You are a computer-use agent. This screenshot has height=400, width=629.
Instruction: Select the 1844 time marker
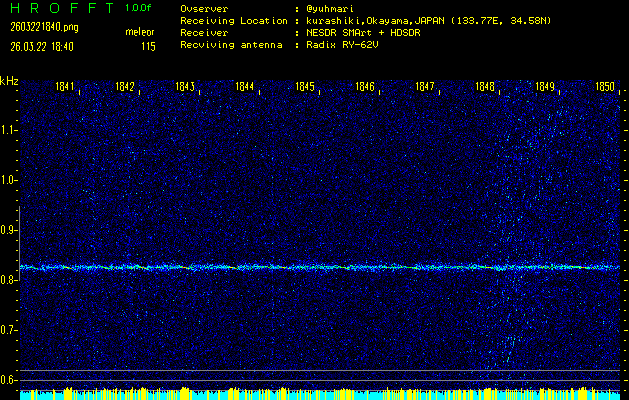244,87
